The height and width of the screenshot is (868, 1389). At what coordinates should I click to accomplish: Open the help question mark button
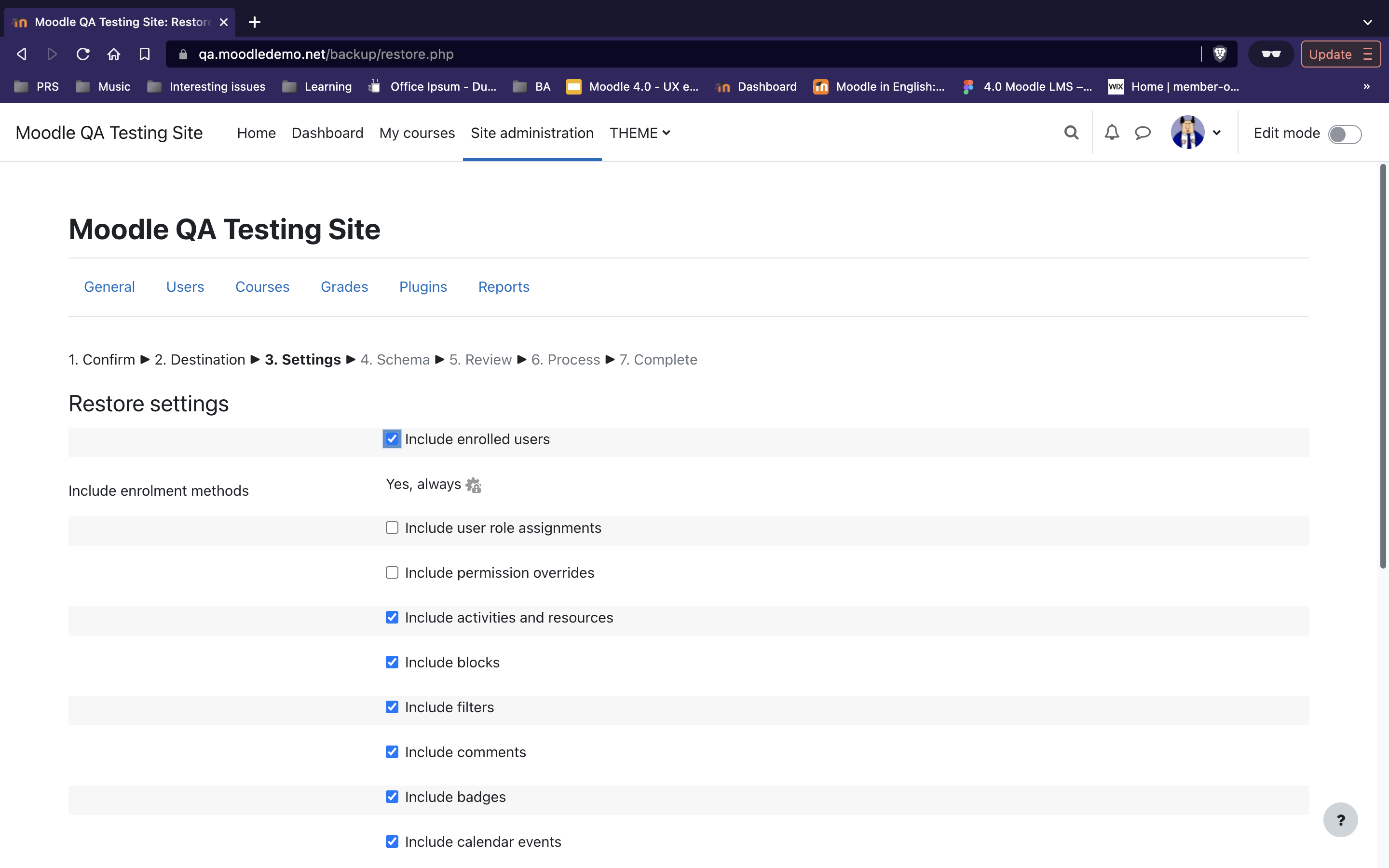pyautogui.click(x=1340, y=819)
